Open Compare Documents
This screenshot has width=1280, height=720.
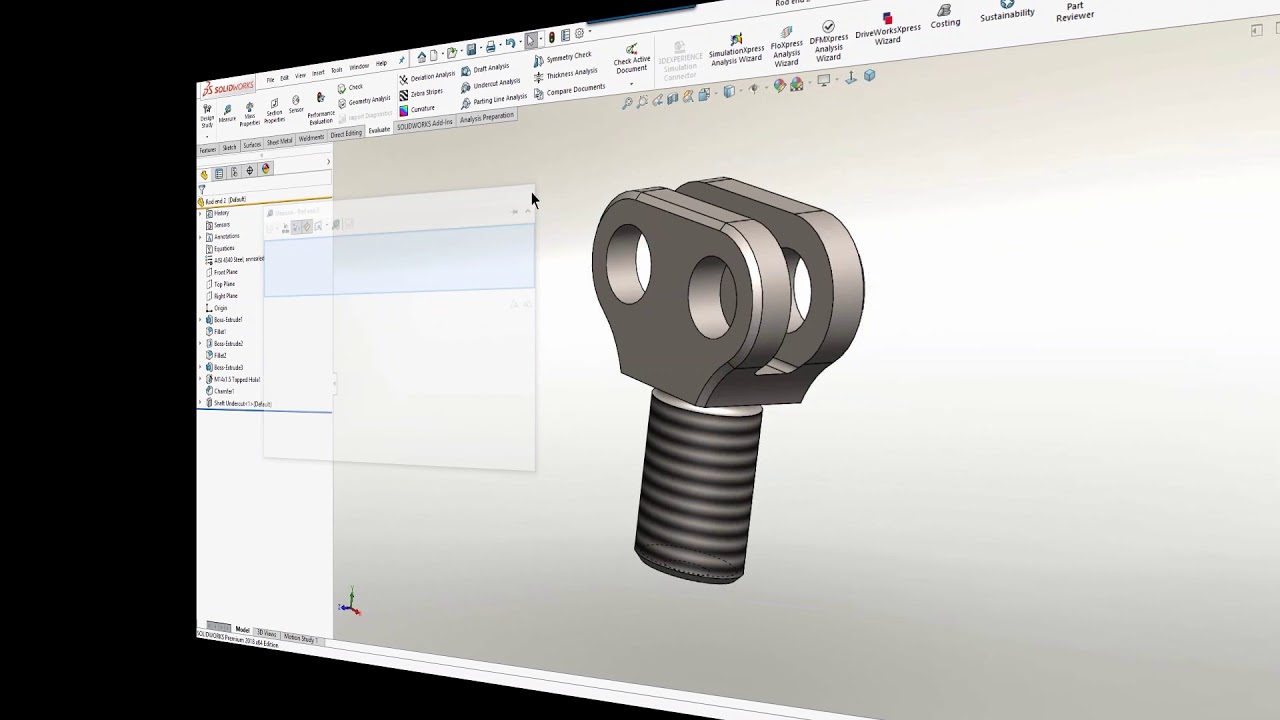click(569, 91)
